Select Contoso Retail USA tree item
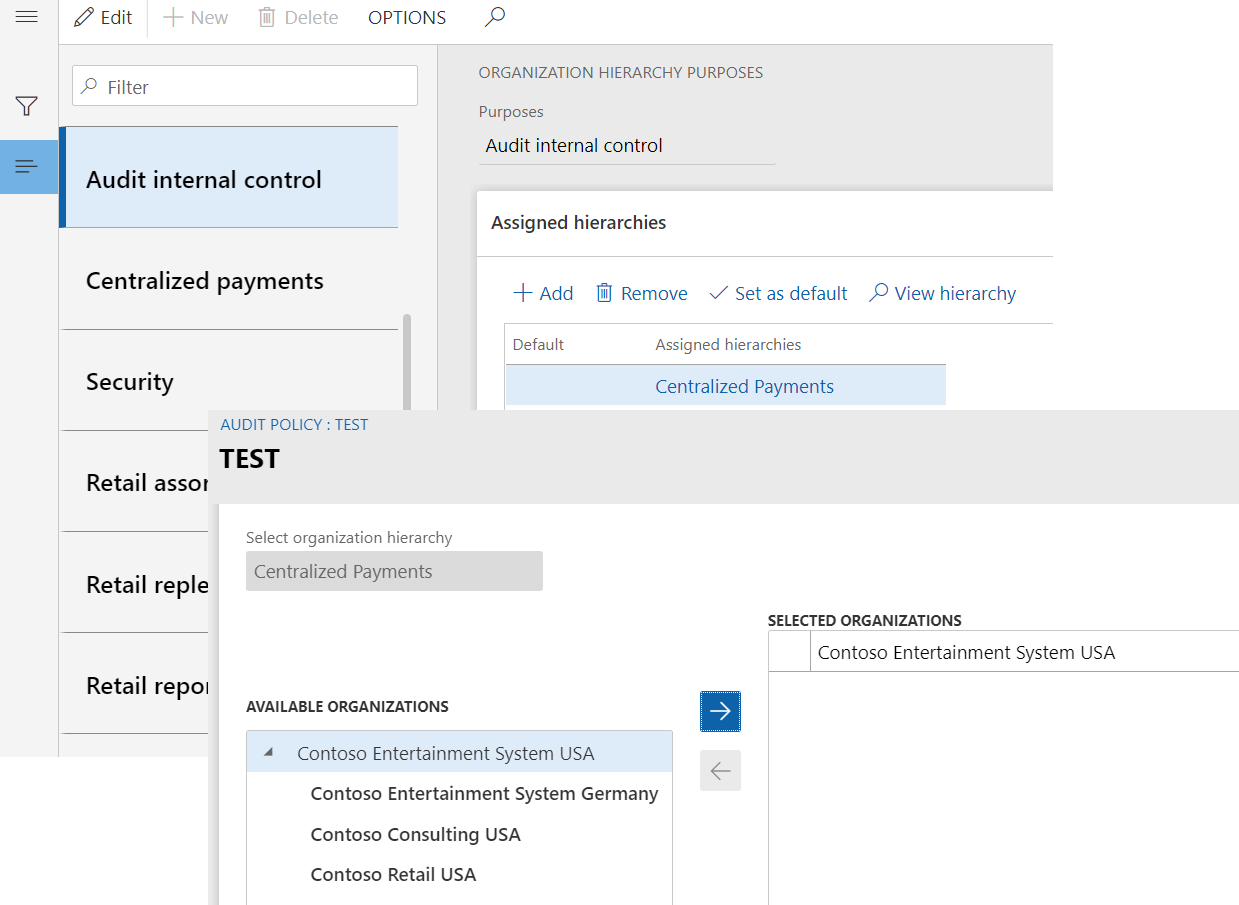1239x905 pixels. 393,874
